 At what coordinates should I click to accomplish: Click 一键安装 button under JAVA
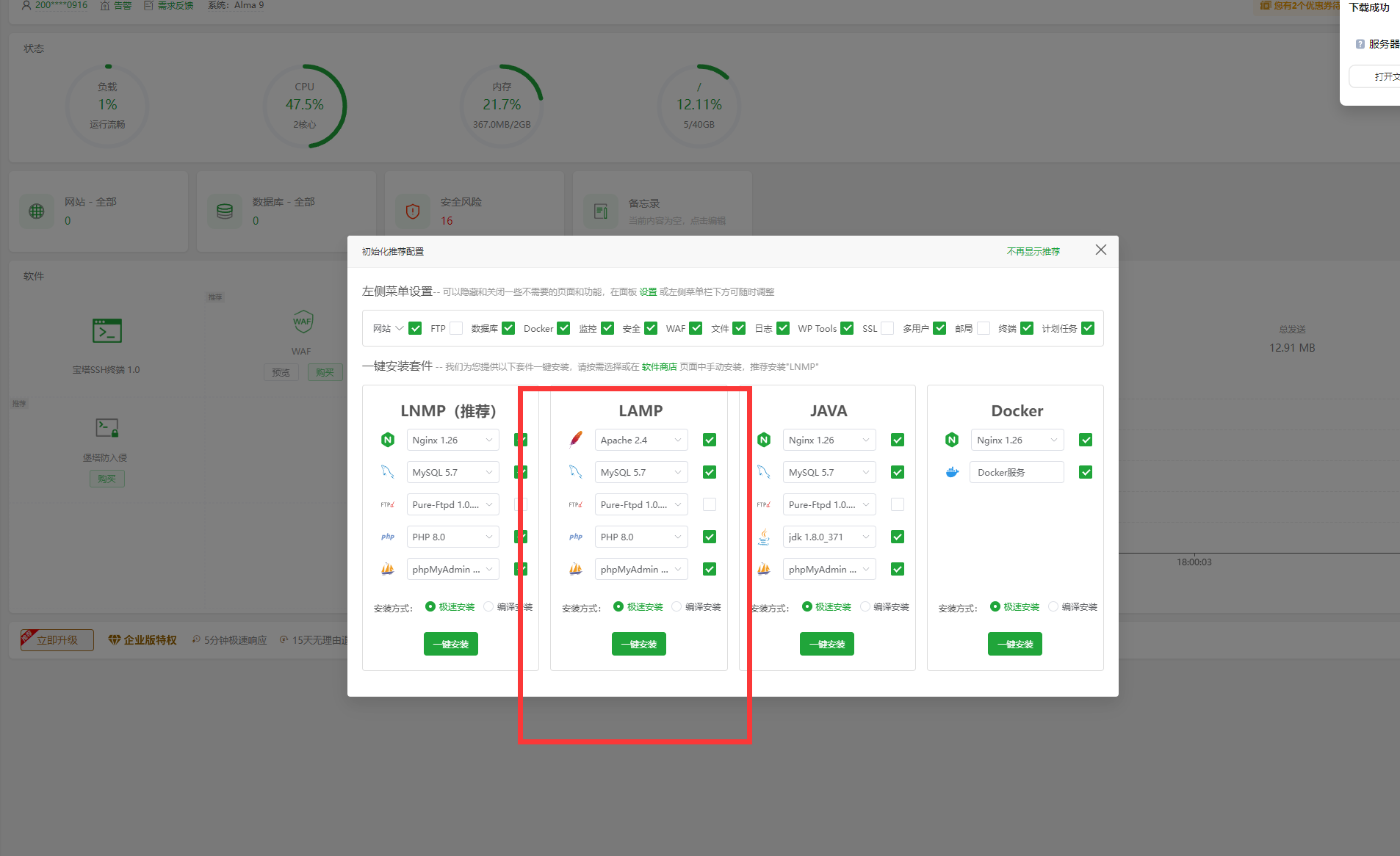click(x=827, y=644)
